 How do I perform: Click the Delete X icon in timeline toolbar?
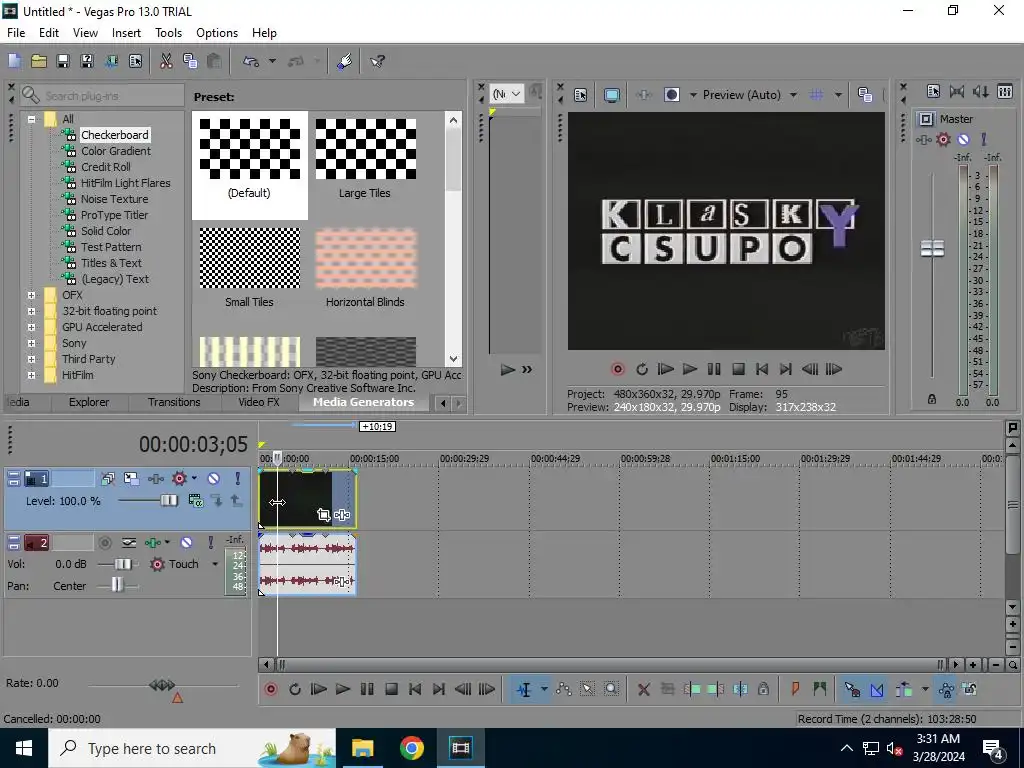(643, 689)
